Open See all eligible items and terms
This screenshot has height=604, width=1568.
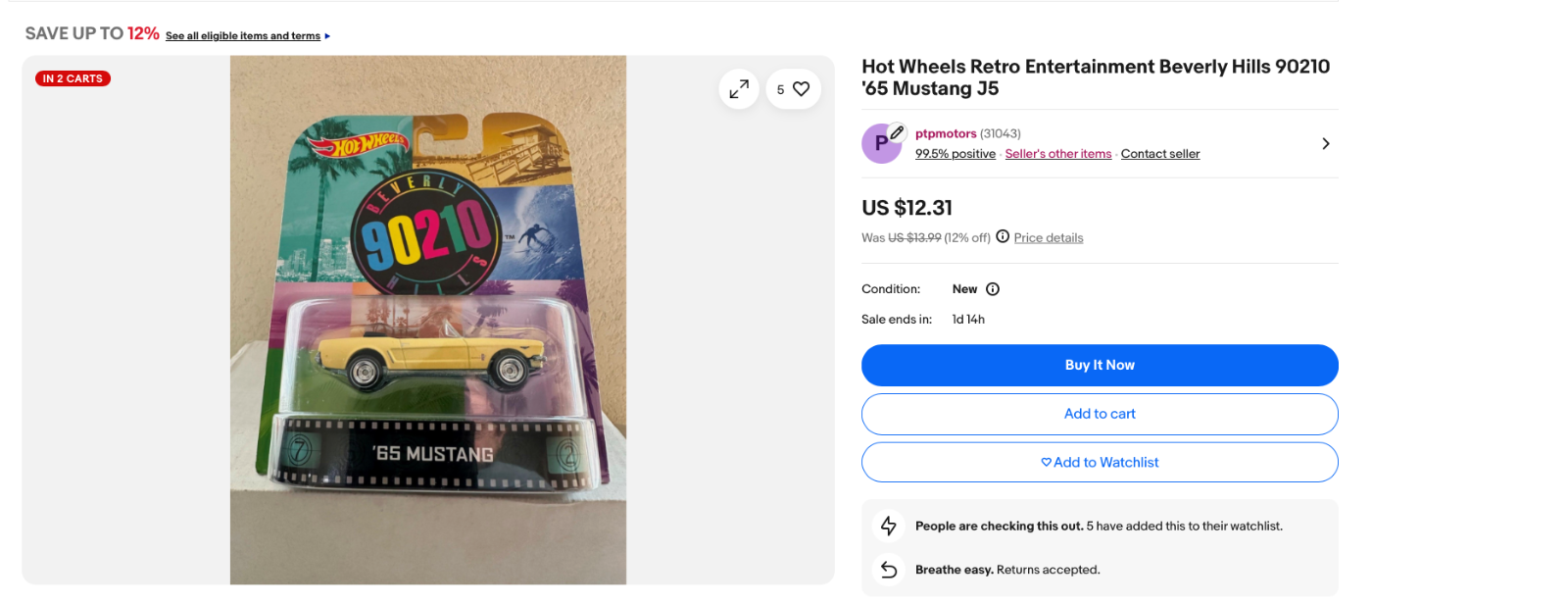(243, 36)
